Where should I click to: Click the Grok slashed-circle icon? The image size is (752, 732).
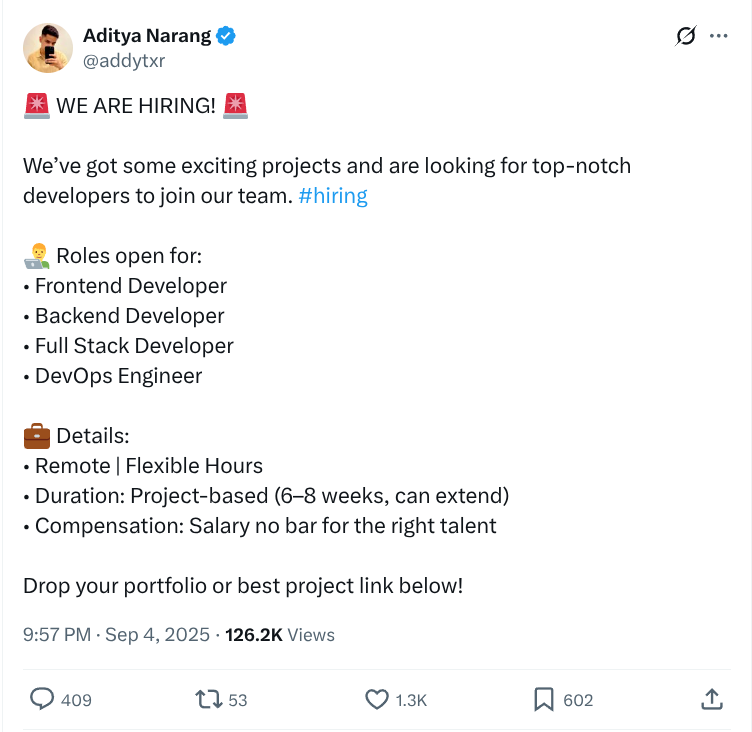[686, 37]
